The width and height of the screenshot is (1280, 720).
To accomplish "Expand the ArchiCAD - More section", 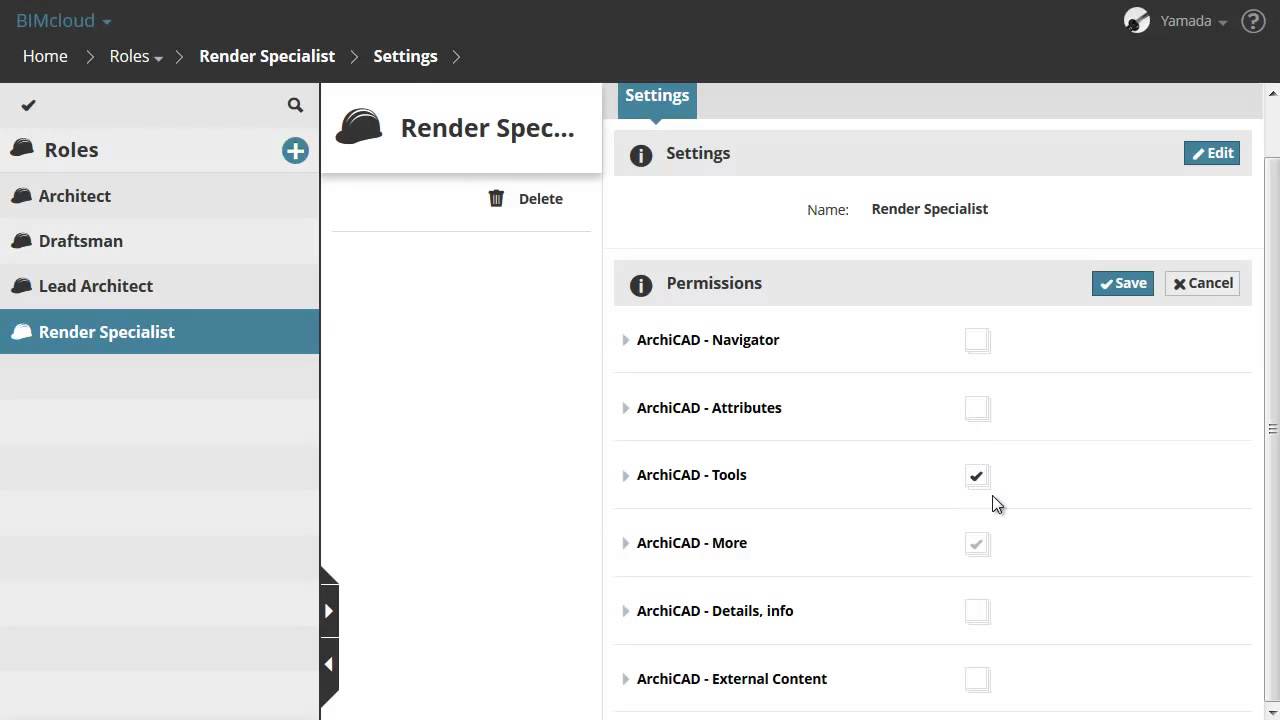I will pyautogui.click(x=626, y=543).
